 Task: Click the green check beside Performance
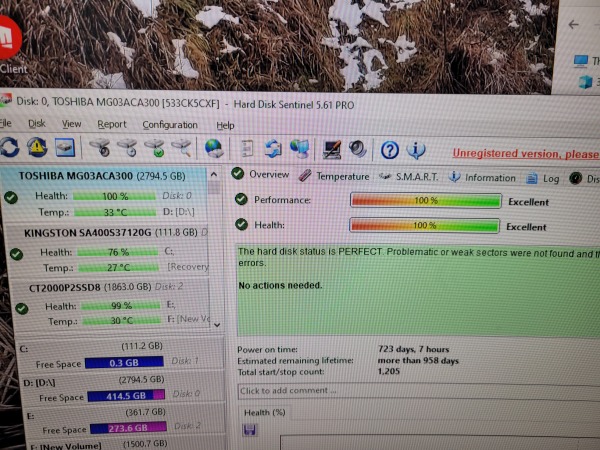pyautogui.click(x=241, y=199)
